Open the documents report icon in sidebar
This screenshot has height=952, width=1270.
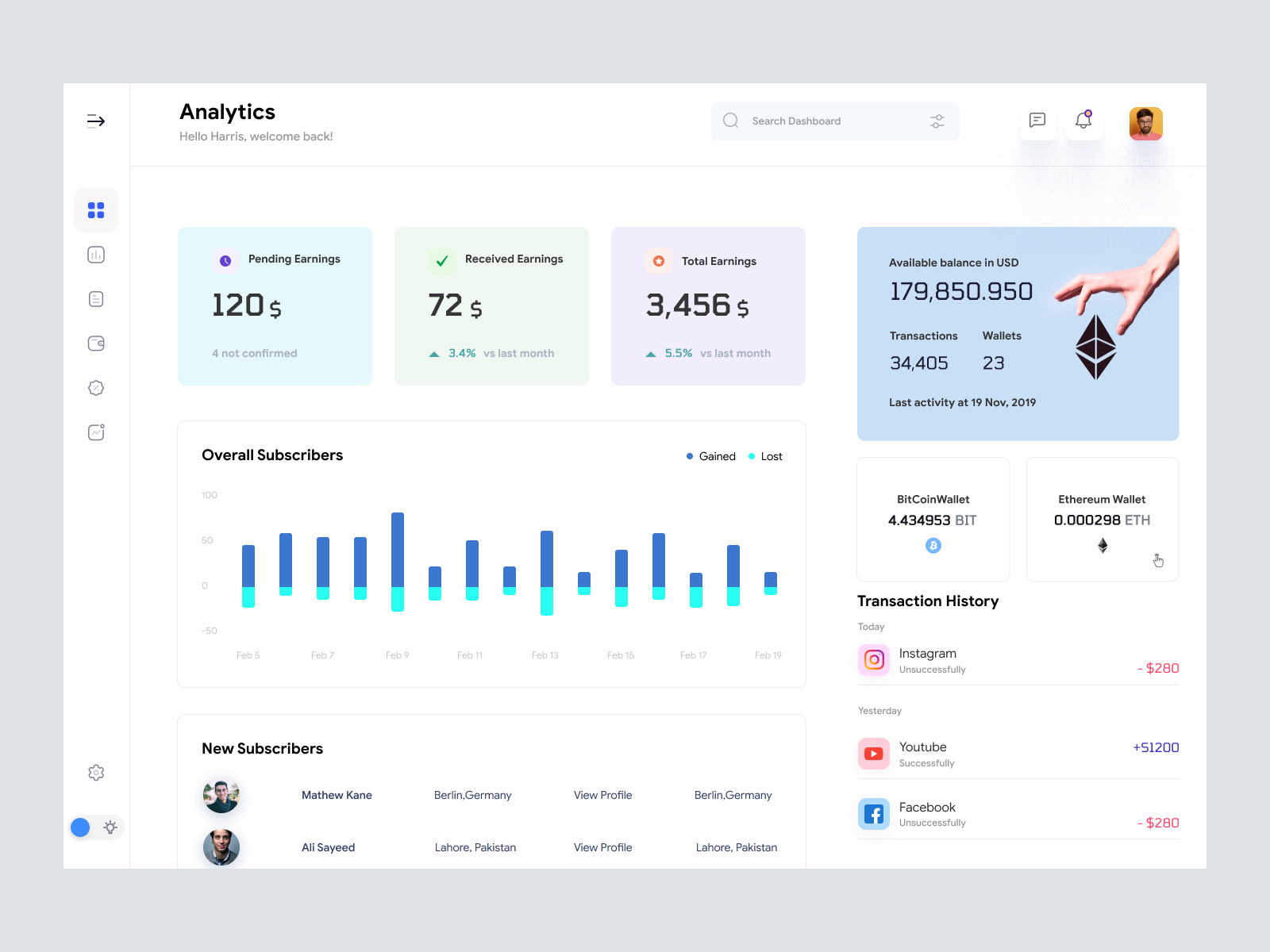point(96,298)
